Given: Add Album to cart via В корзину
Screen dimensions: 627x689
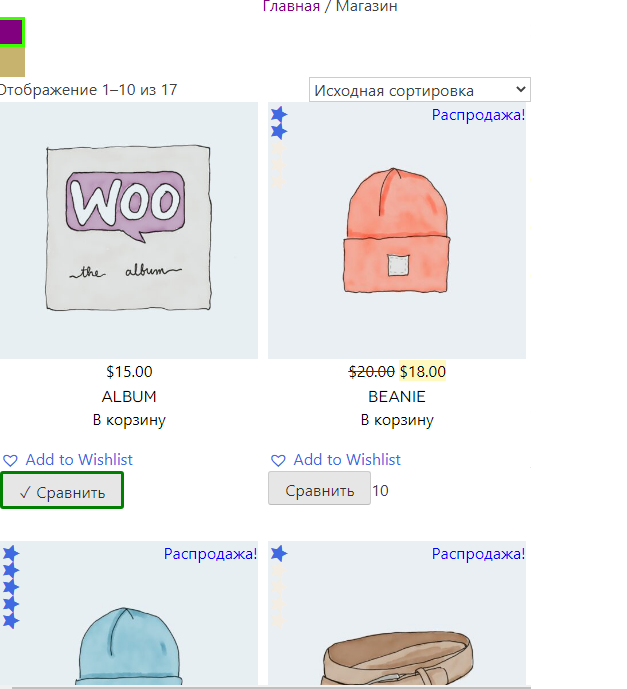Looking at the screenshot, I should click(x=129, y=420).
